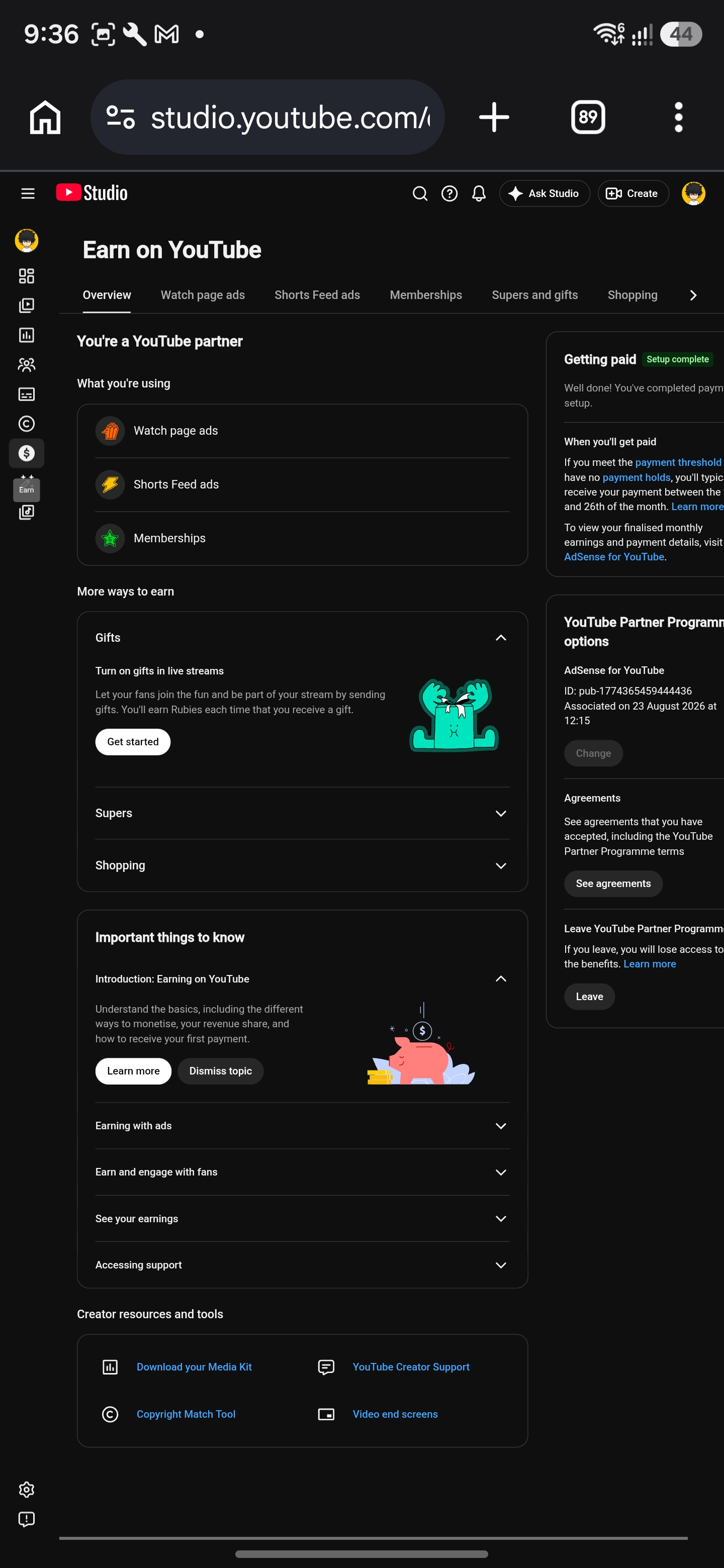Open the Subtitles sidebar icon
The image size is (724, 1568).
tap(26, 395)
